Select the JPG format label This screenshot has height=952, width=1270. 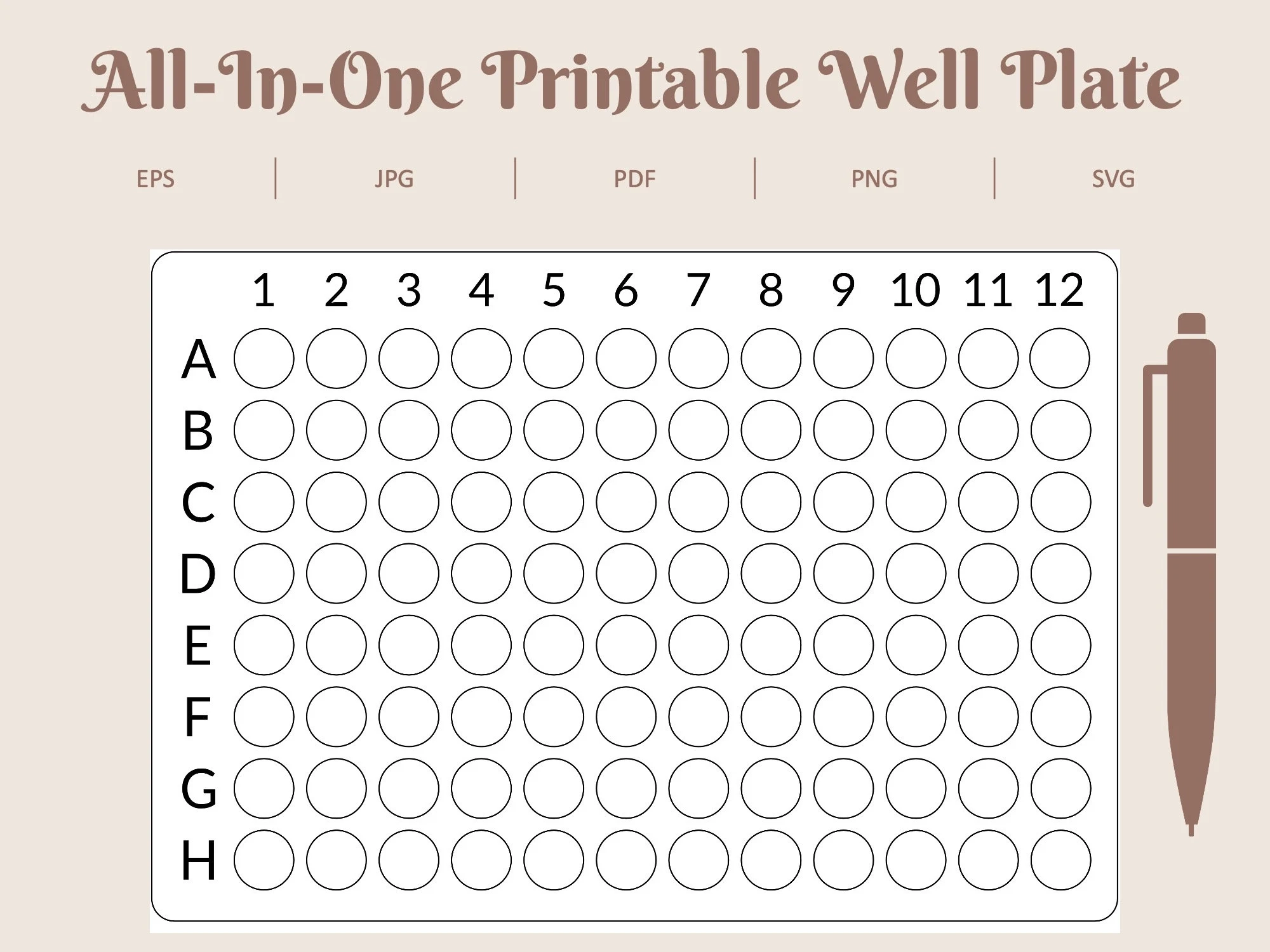click(394, 179)
